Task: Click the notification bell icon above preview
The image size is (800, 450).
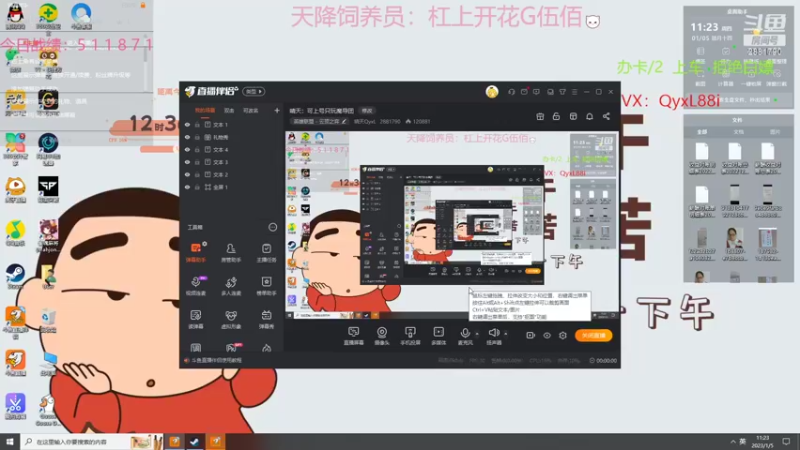Action: pyautogui.click(x=589, y=116)
